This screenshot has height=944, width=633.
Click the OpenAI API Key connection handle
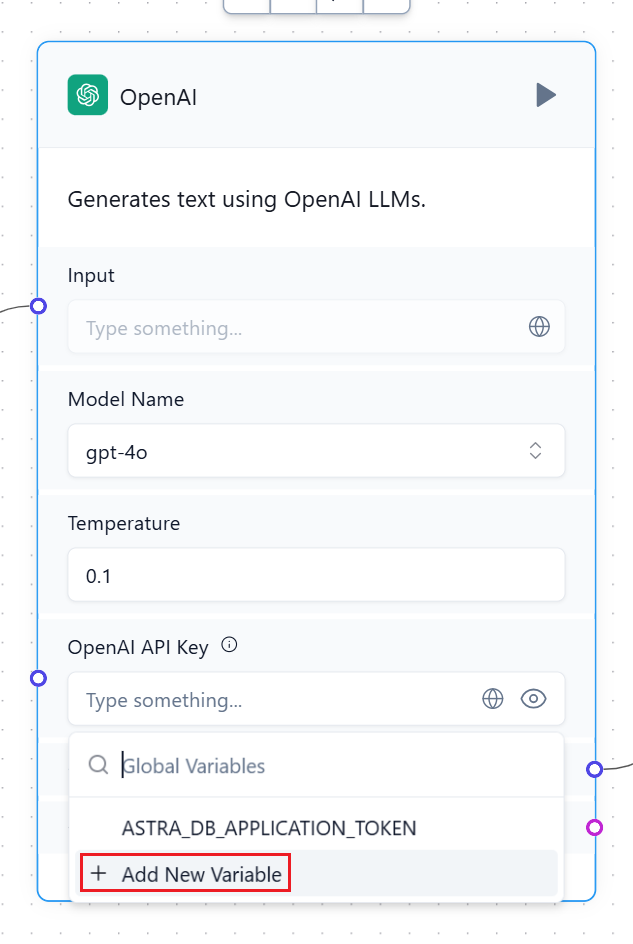point(39,678)
